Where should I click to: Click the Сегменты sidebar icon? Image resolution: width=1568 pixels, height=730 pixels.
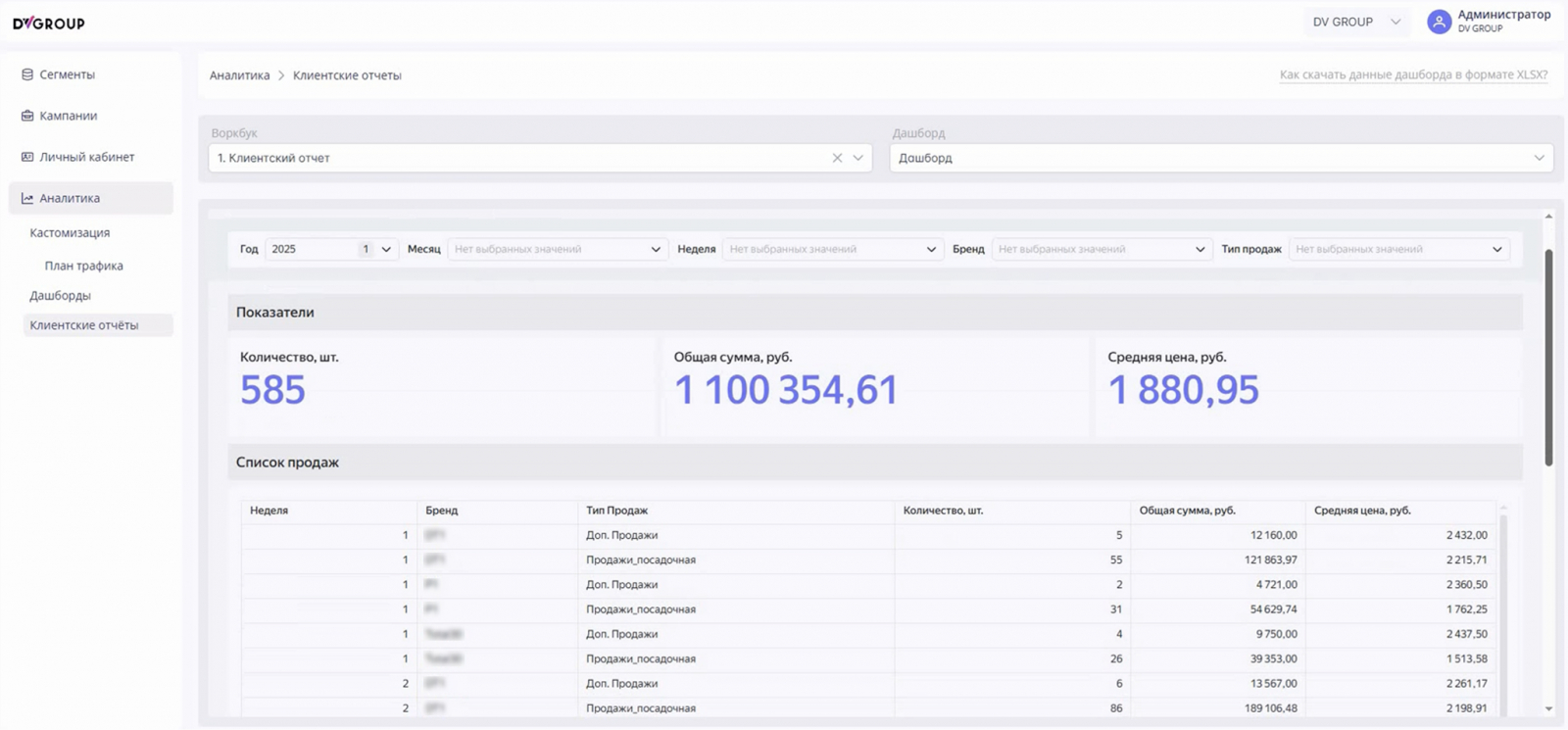pos(27,74)
